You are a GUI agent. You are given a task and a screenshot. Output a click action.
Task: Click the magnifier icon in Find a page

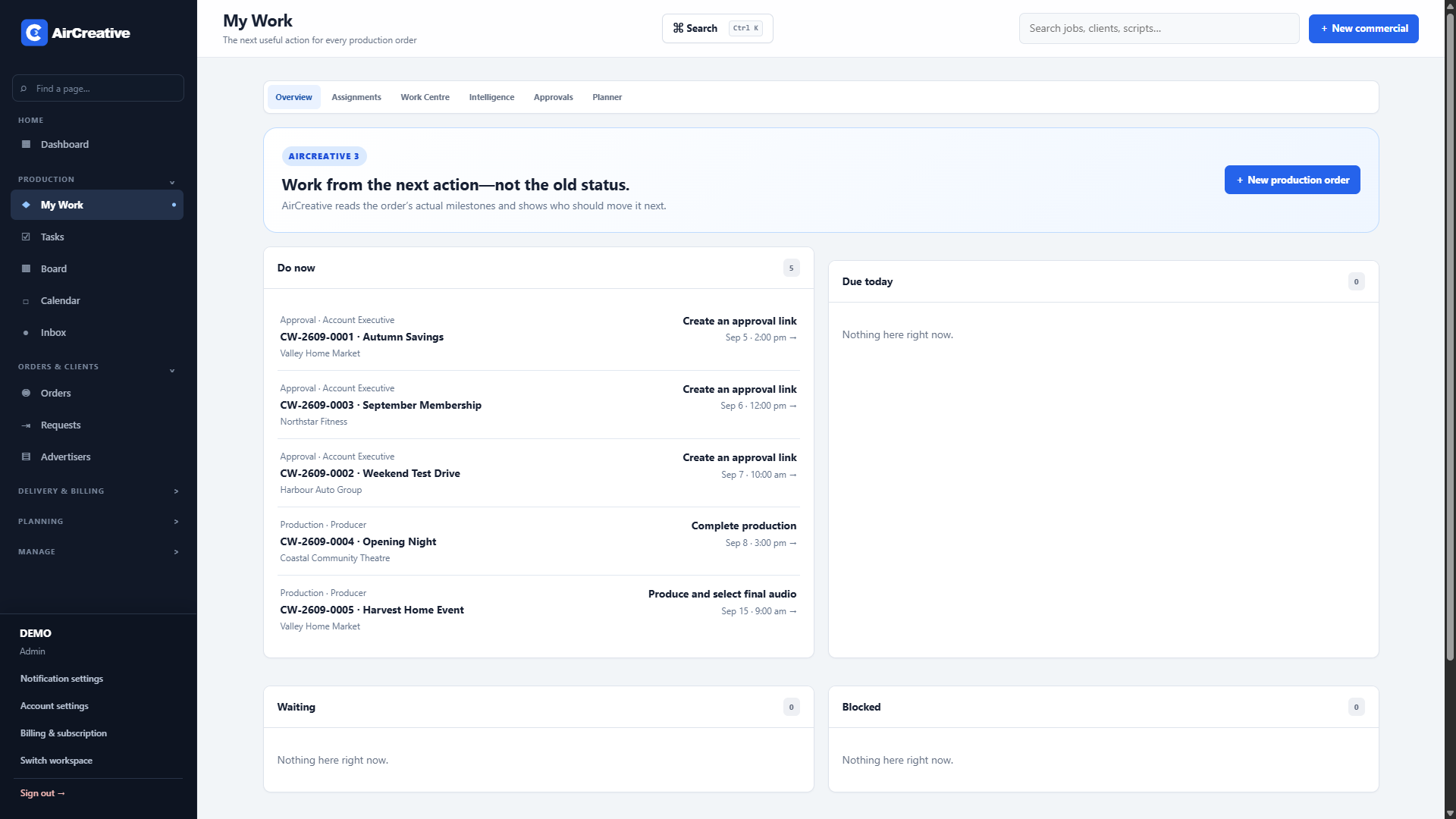click(x=24, y=89)
